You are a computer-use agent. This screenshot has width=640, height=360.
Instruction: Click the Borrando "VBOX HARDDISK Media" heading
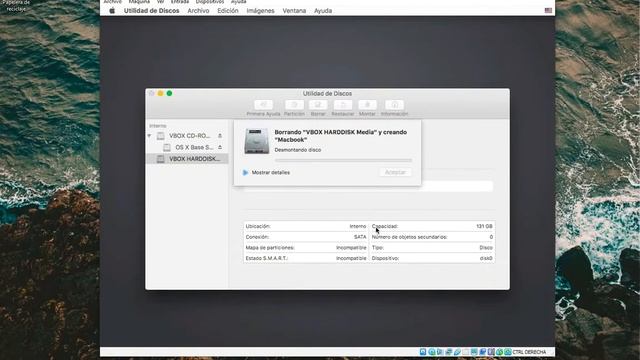point(340,136)
